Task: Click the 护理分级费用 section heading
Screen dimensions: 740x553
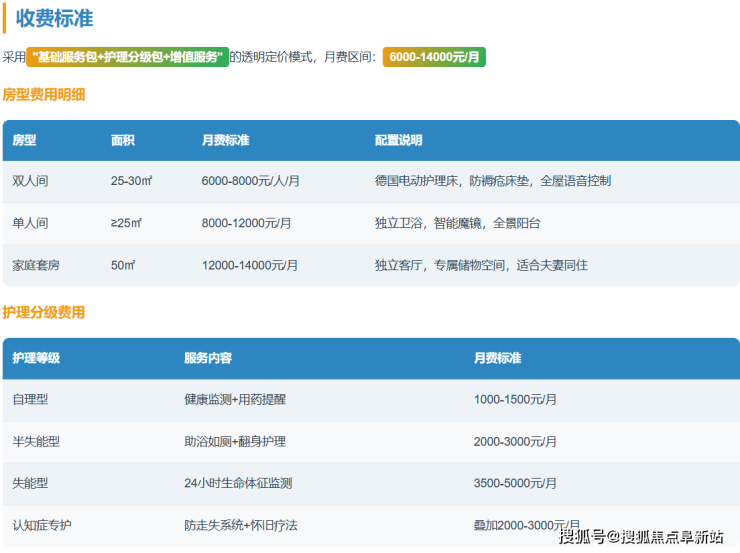Action: 44,312
